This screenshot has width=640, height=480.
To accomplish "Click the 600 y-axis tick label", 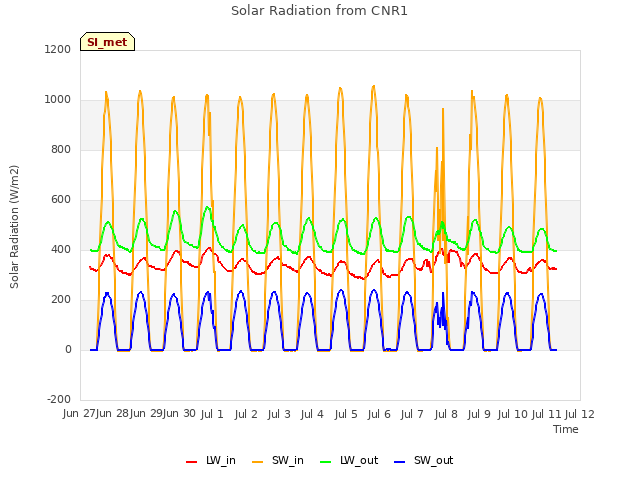I will point(61,200).
